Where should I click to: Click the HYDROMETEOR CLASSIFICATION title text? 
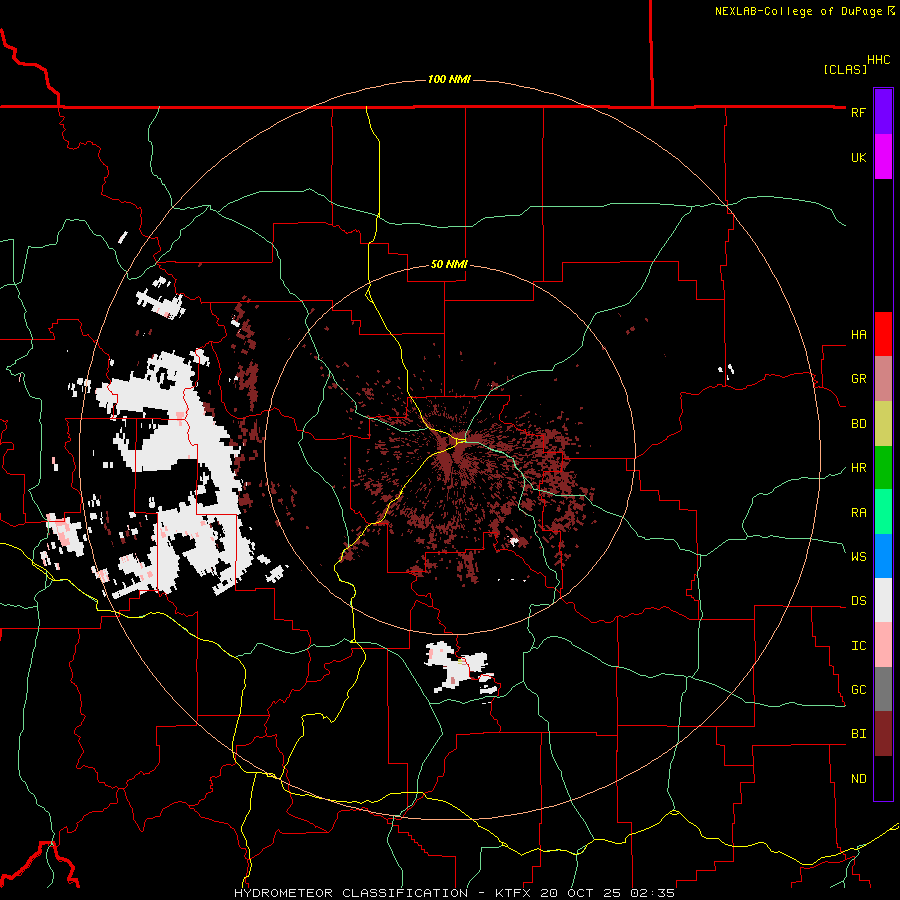[351, 893]
